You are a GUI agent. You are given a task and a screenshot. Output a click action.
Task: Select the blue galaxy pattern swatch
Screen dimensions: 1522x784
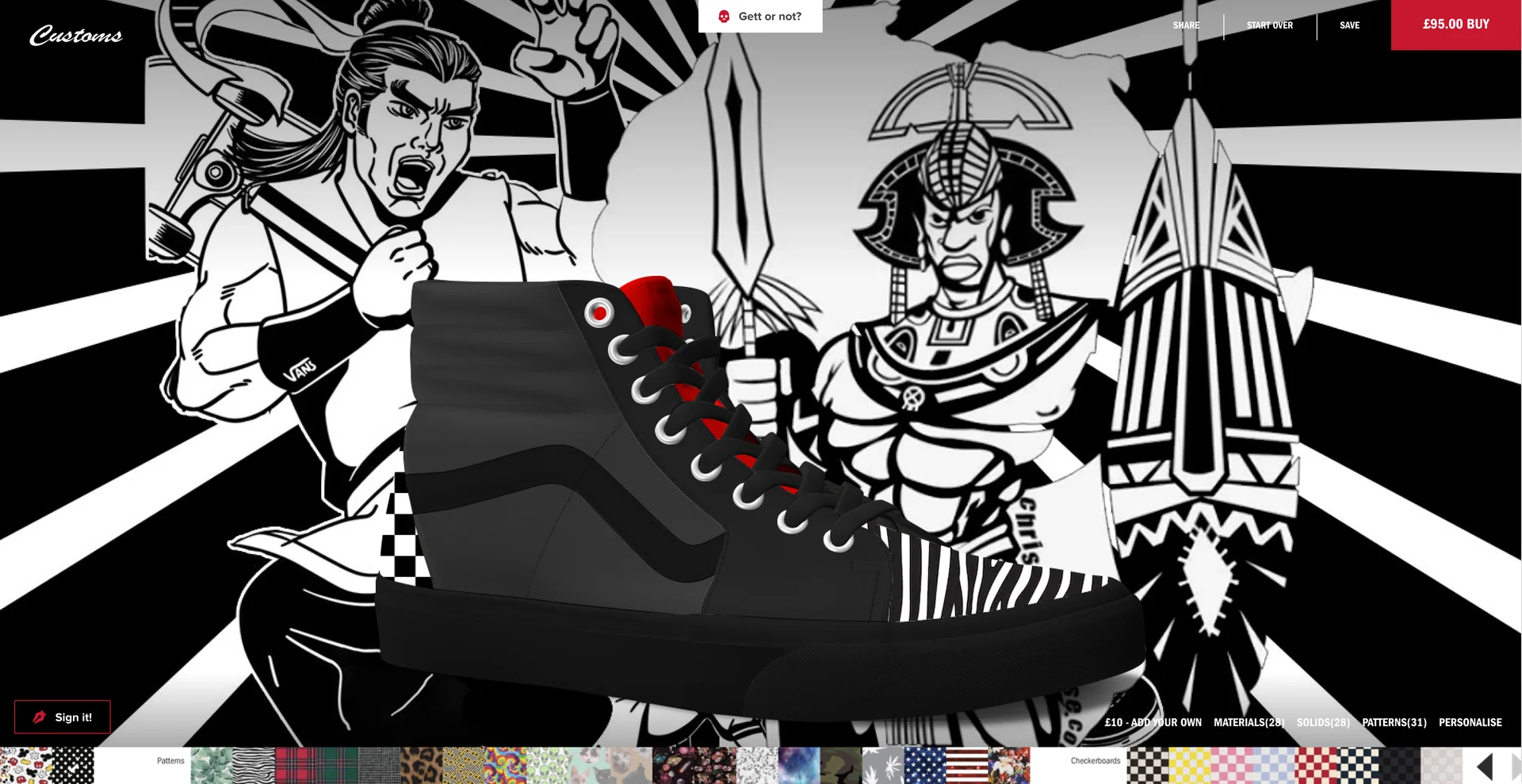pos(799,766)
